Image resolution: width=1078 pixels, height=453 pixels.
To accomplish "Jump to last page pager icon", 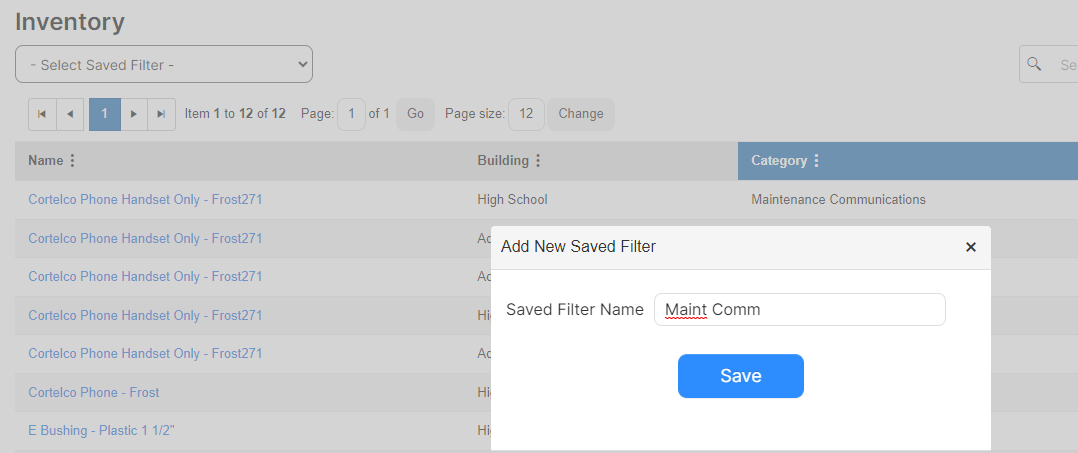I will pos(161,114).
